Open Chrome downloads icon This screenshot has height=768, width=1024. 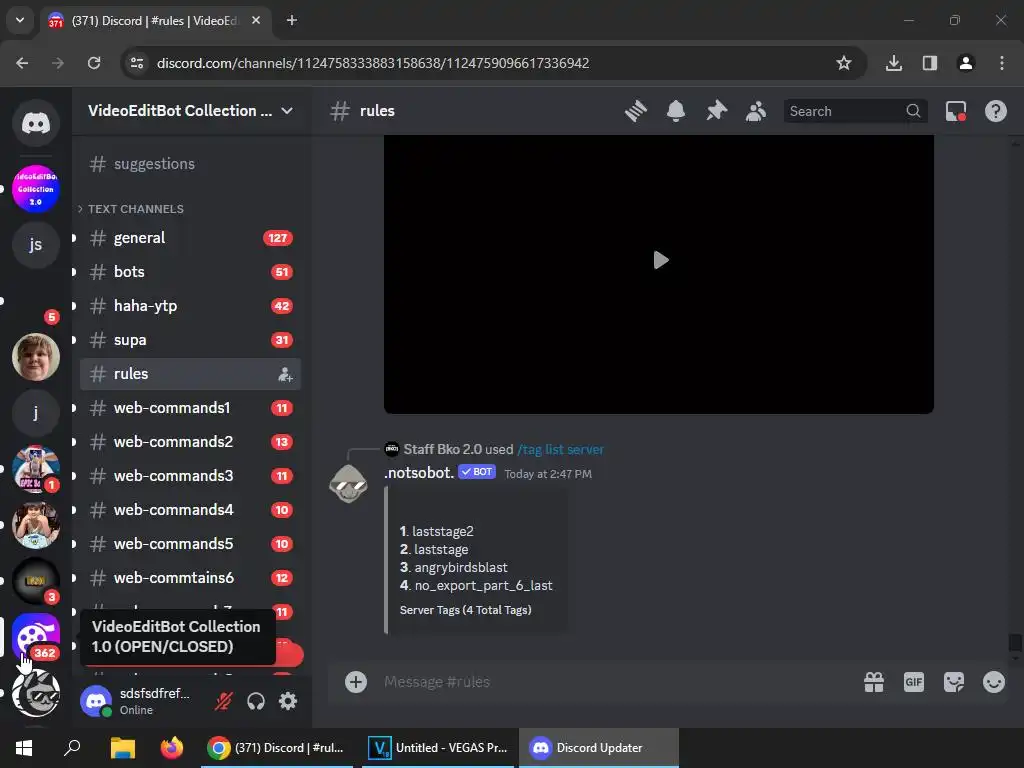tap(894, 63)
